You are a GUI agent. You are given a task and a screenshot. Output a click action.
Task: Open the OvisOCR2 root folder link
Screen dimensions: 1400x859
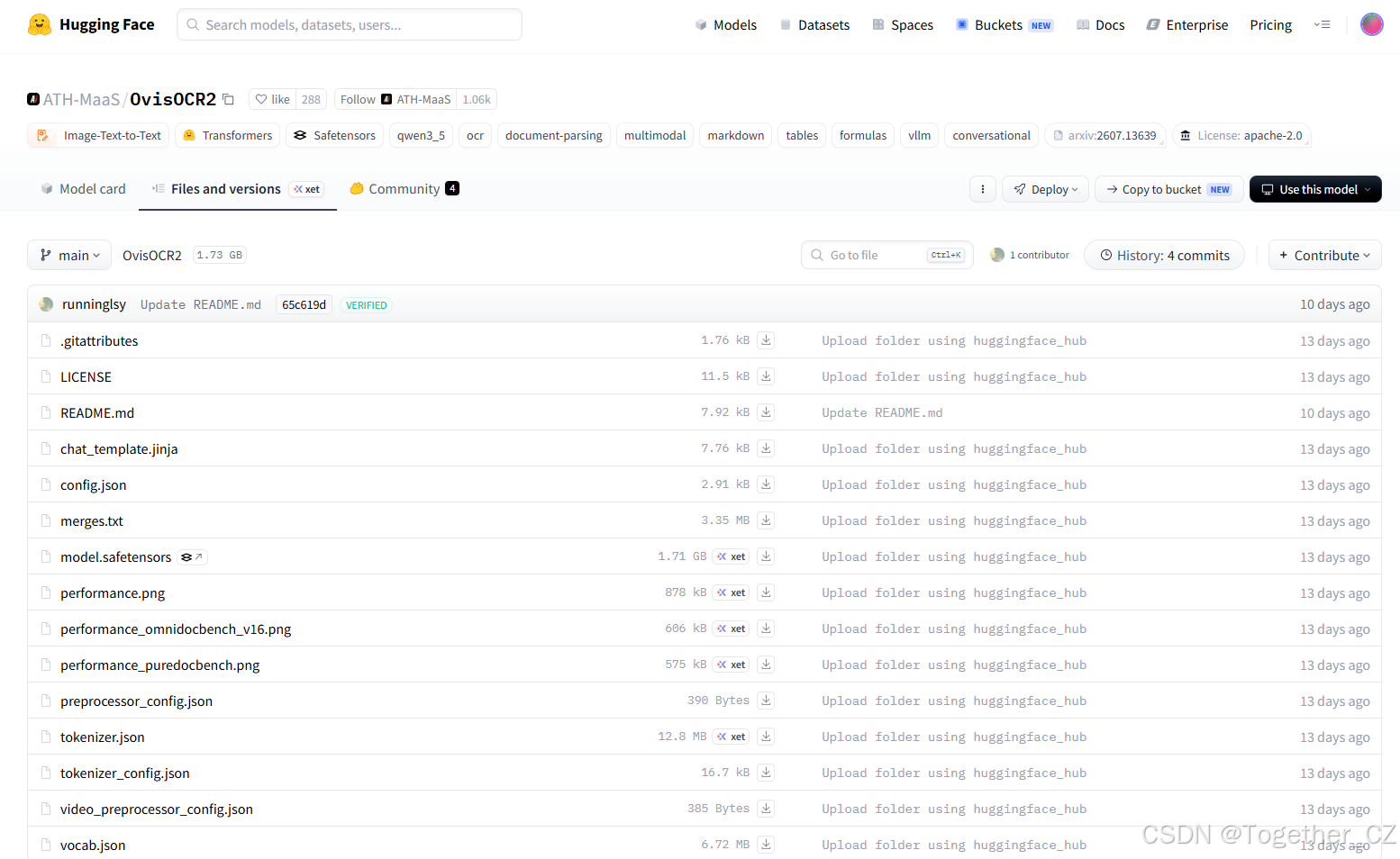pos(152,255)
